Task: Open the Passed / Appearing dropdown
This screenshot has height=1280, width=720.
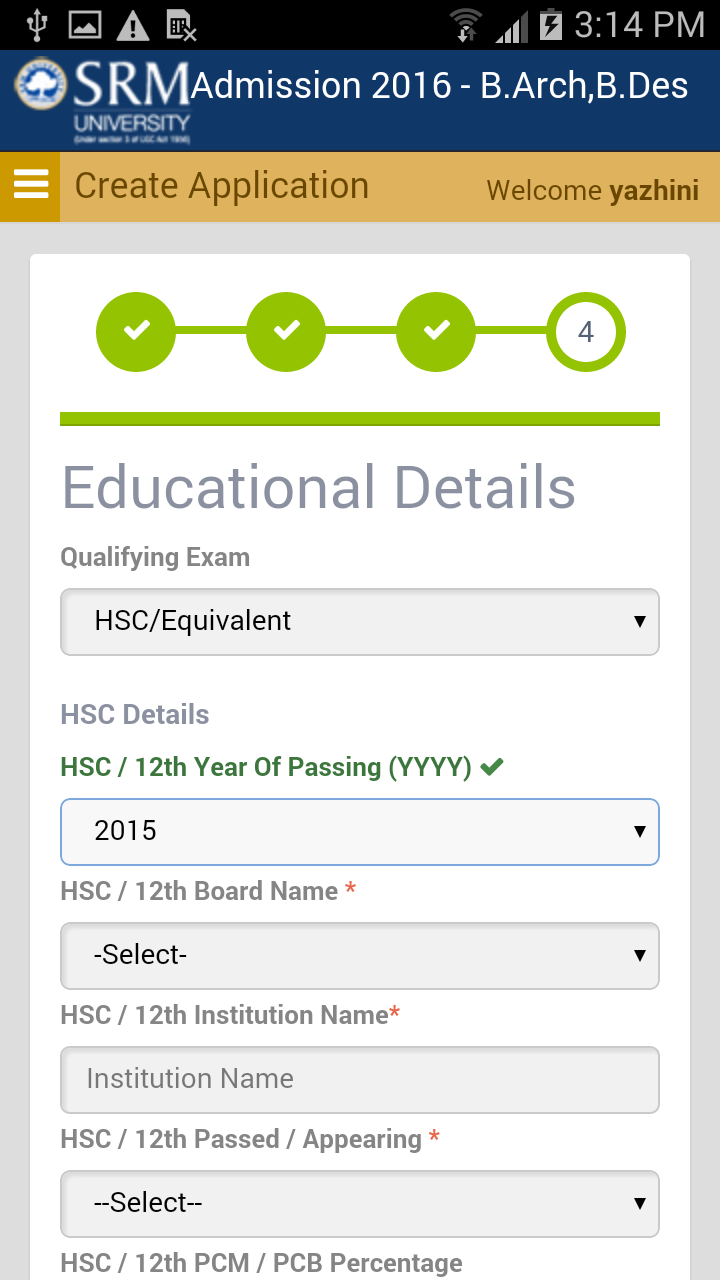Action: pos(360,1203)
